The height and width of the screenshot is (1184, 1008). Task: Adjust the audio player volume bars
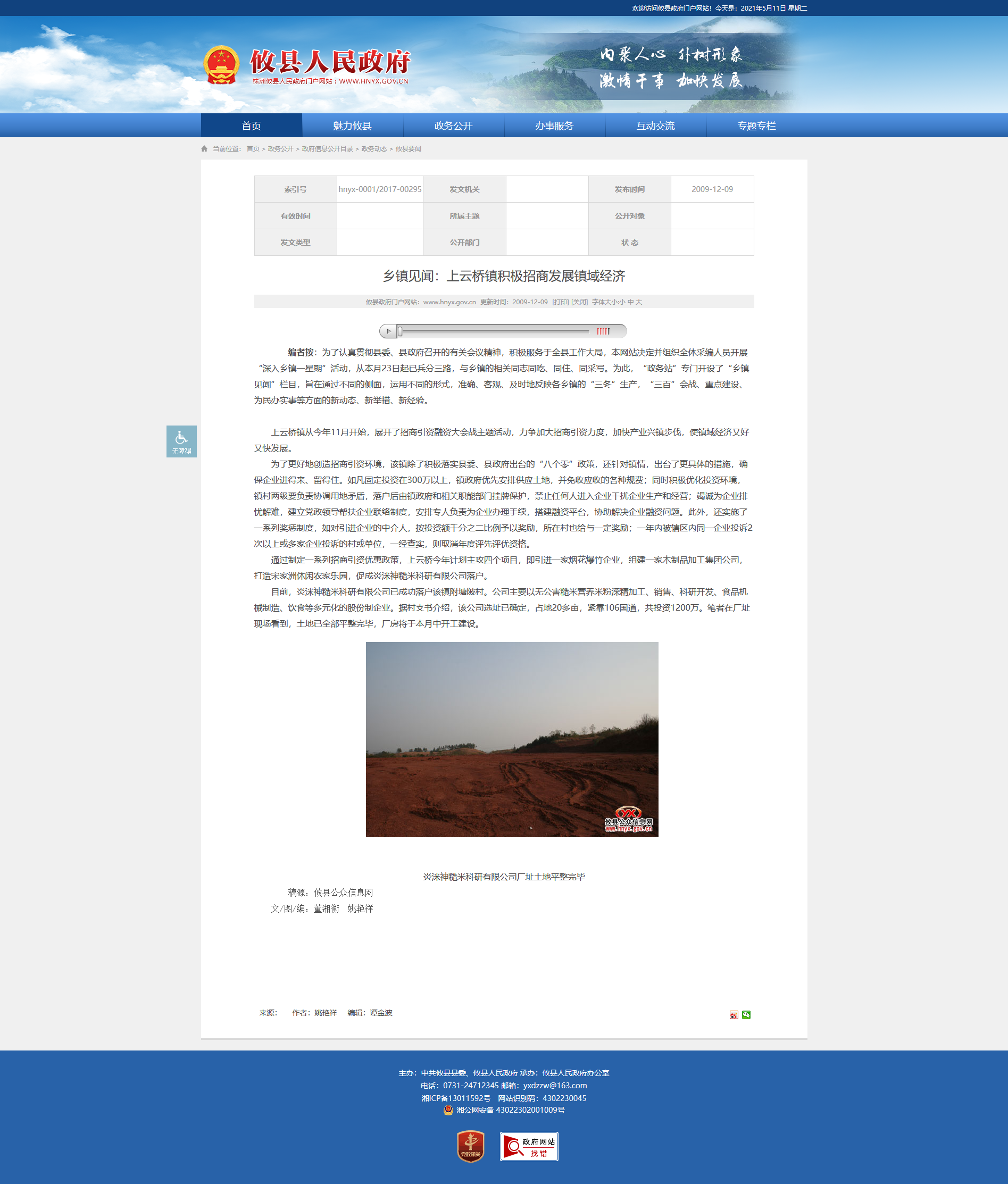[x=603, y=331]
